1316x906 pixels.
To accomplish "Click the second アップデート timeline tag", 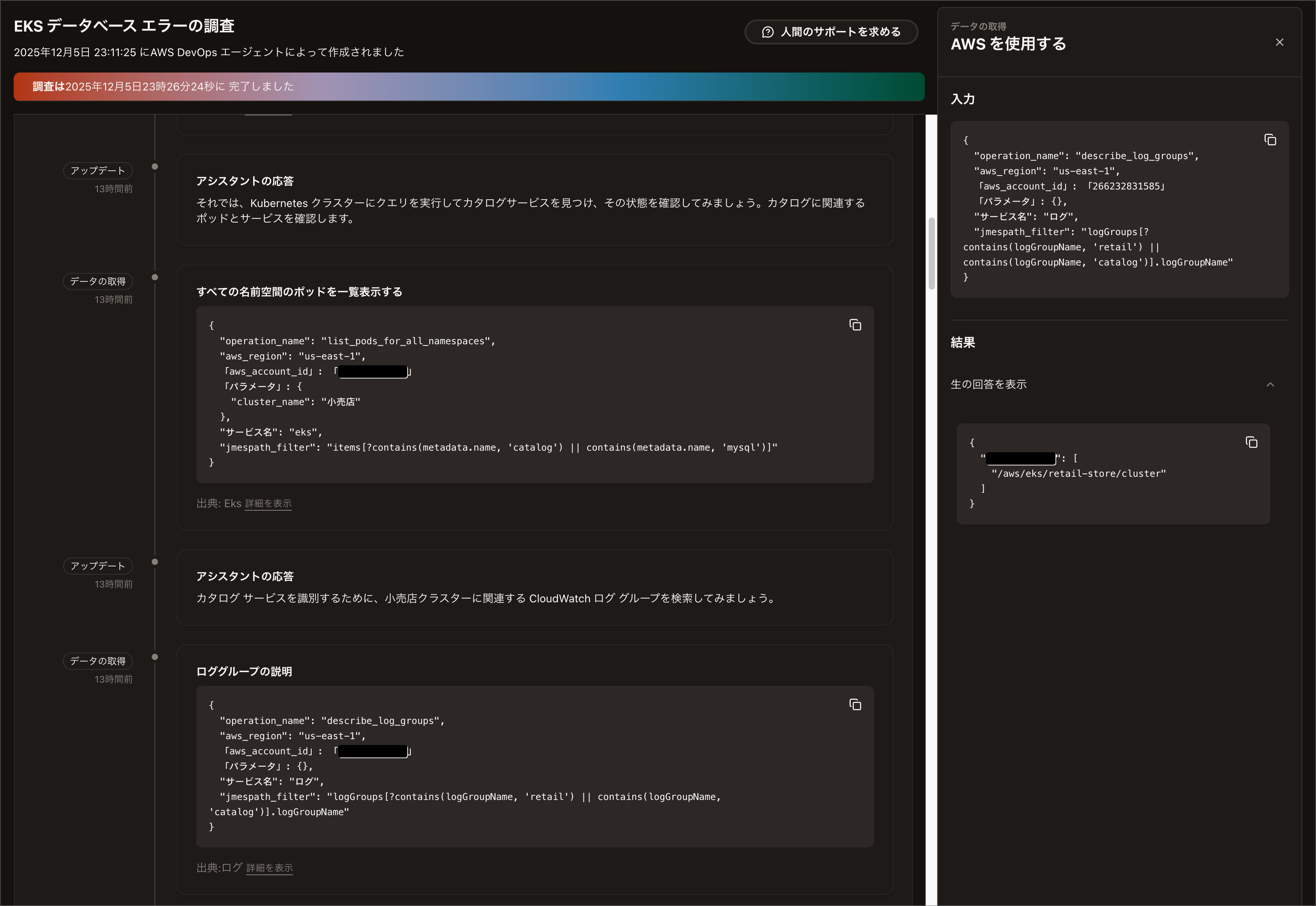I will point(98,566).
